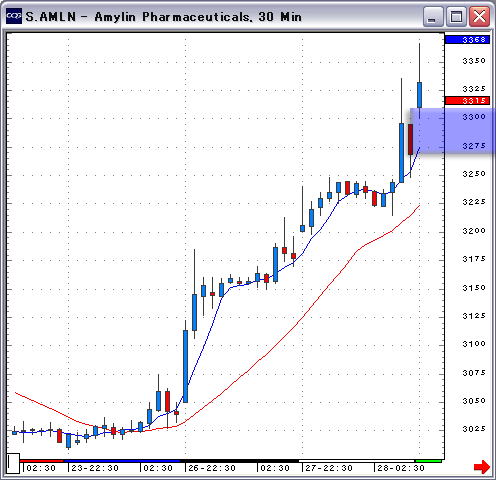Viewport: 496px width, 480px height.
Task: Click the 3150 price axis label
Action: pyautogui.click(x=474, y=288)
